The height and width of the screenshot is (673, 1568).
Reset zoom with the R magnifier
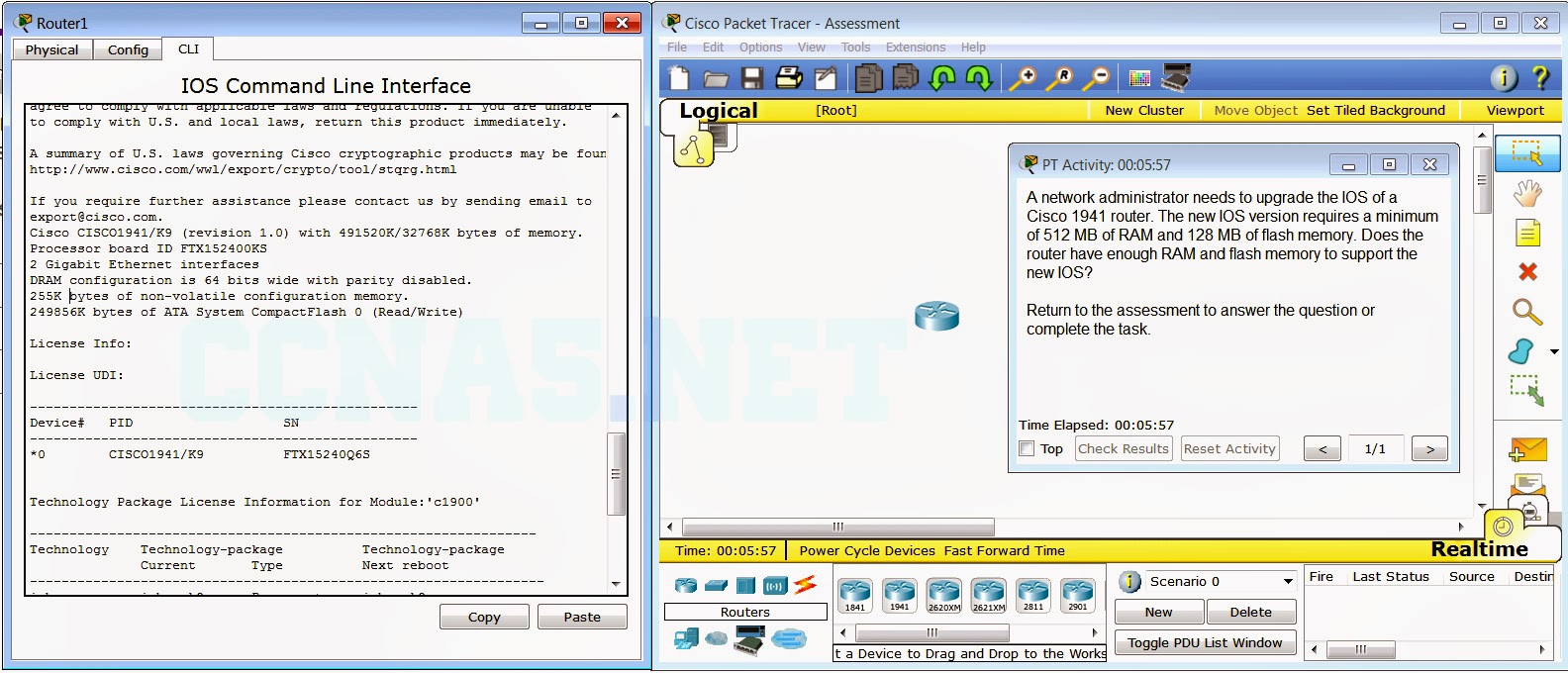tap(1060, 78)
